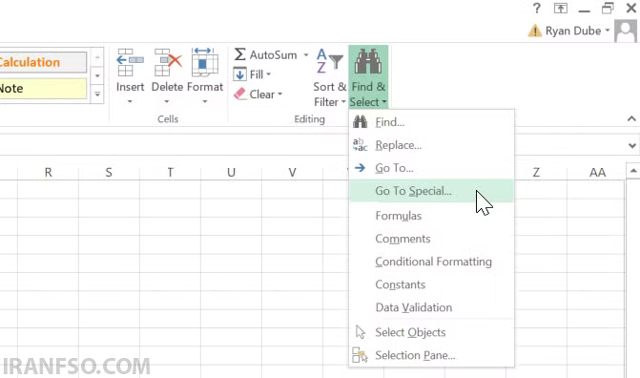Collapse the ribbon with the chevron

631,119
